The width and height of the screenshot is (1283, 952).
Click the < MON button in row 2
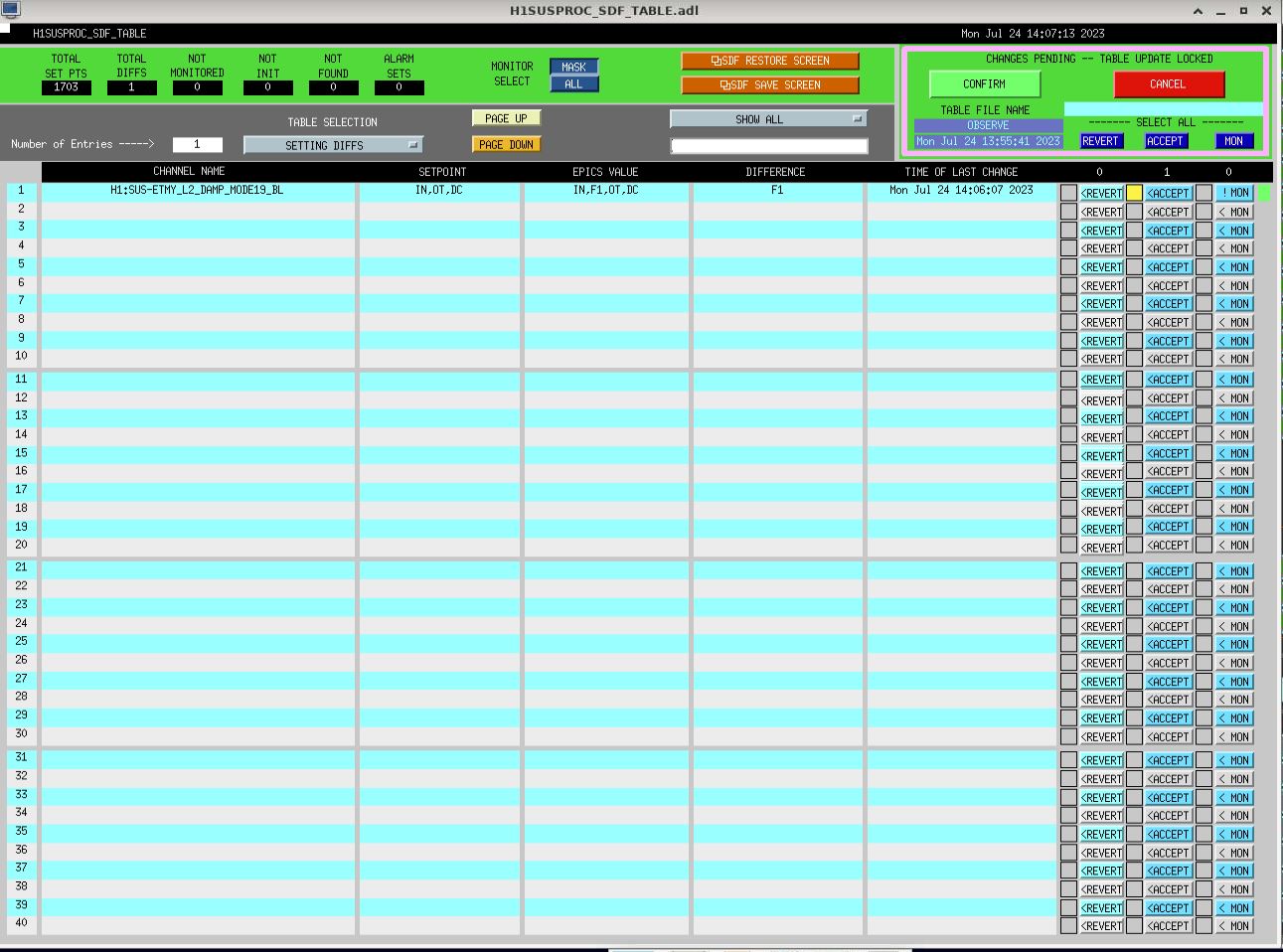point(1234,212)
